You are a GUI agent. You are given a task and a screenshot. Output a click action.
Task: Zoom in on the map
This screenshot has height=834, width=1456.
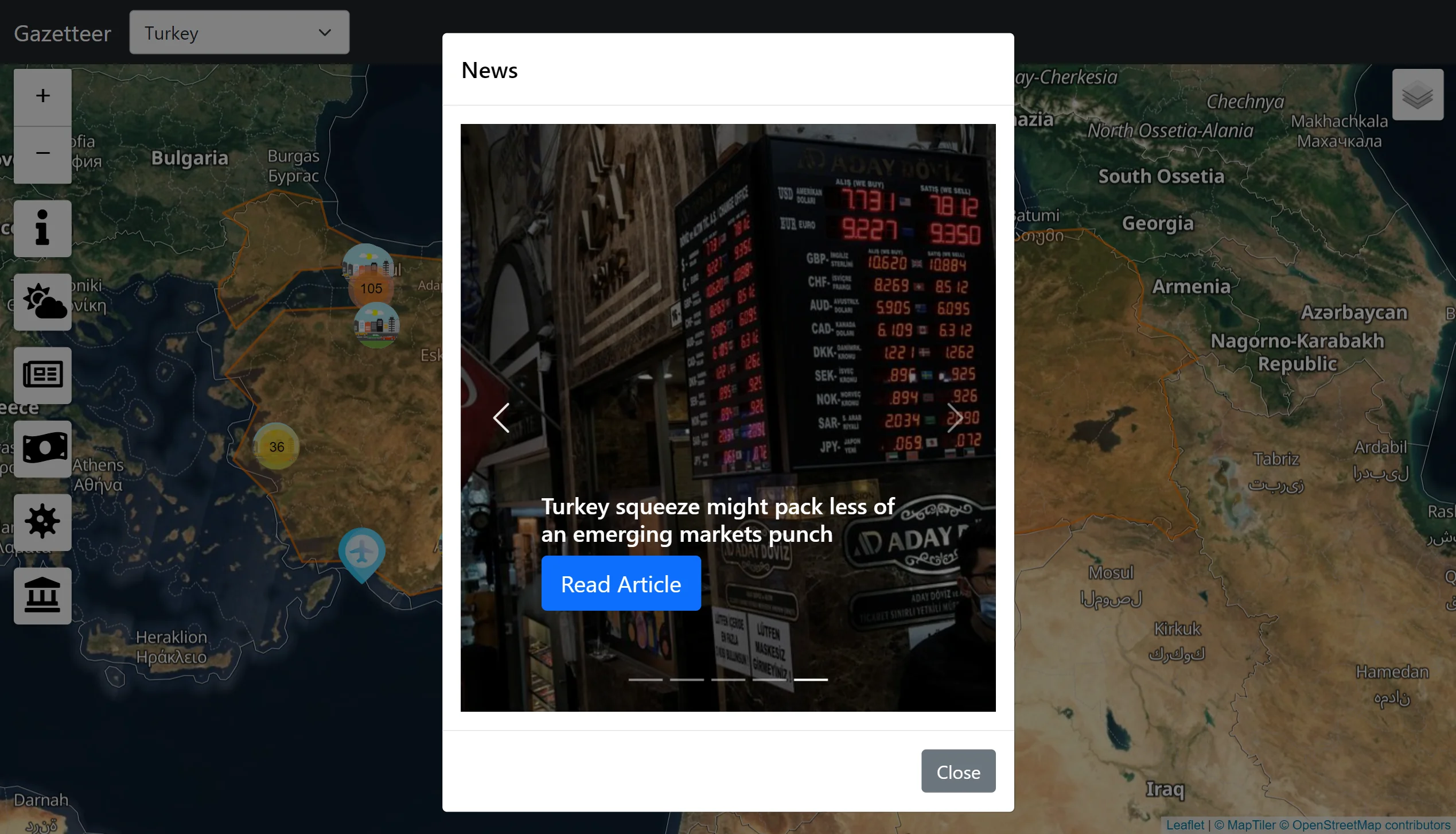[x=42, y=96]
